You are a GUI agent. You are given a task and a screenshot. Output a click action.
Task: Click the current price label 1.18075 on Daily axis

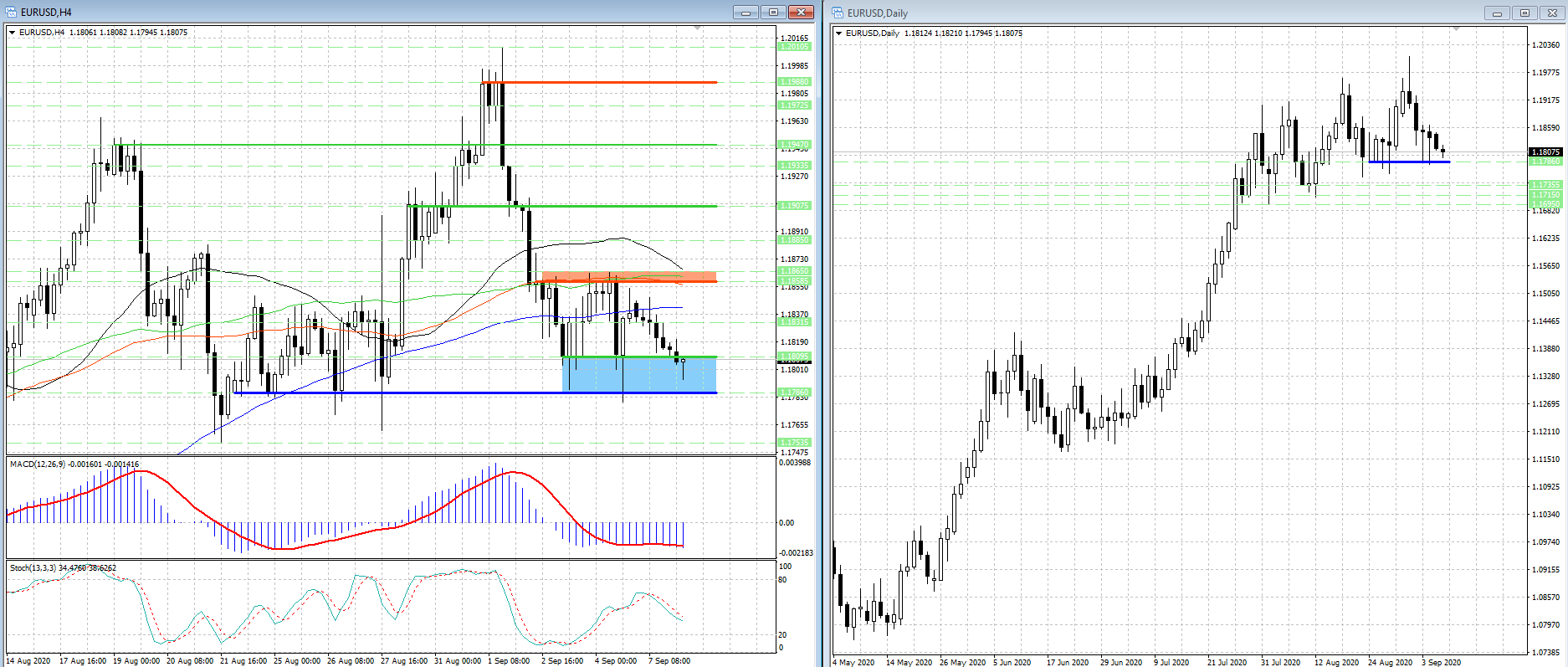point(1545,152)
